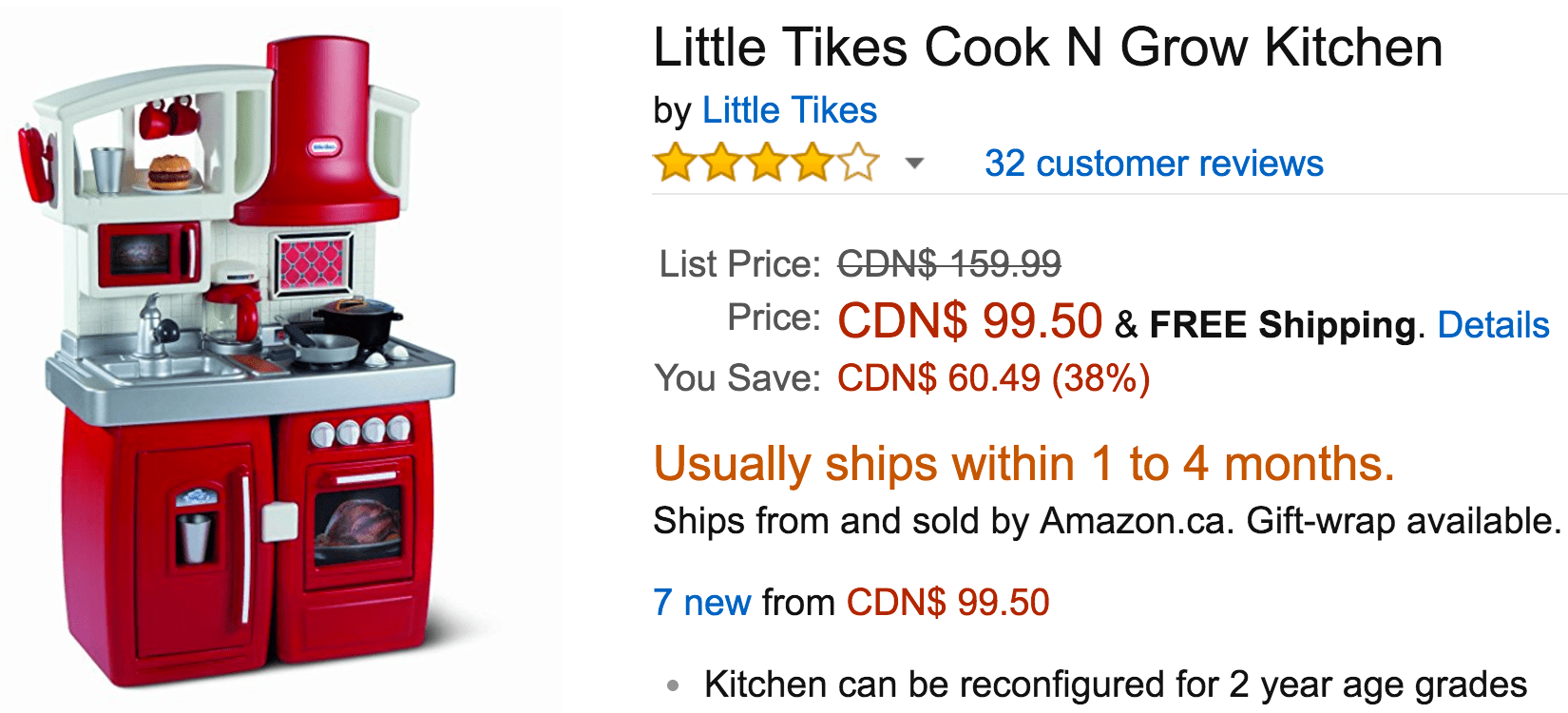Click the fourth gold rating star

(813, 163)
